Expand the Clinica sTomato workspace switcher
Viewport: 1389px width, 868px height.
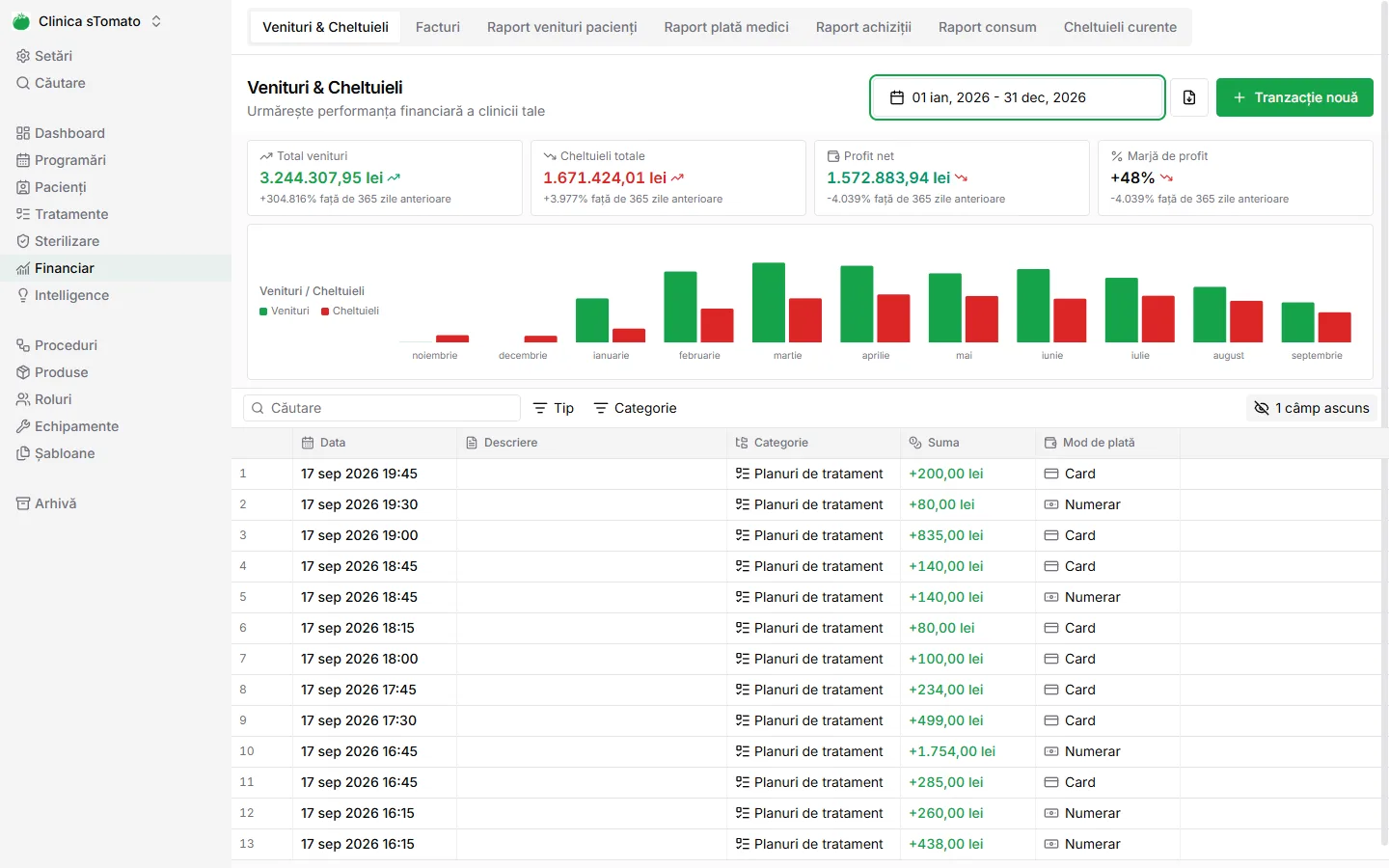(x=88, y=21)
